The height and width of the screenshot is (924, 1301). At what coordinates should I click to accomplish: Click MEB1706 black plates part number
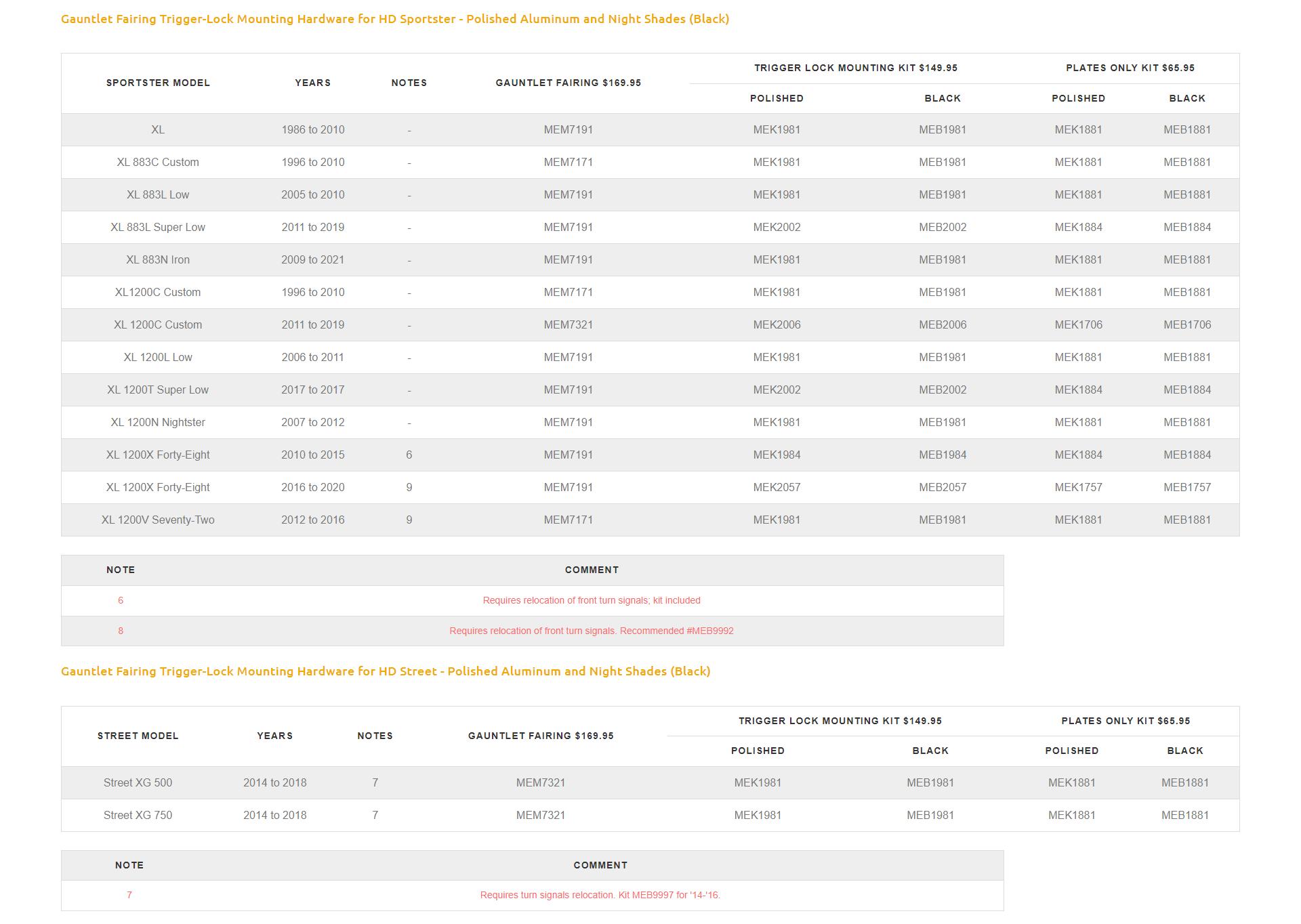[1186, 324]
